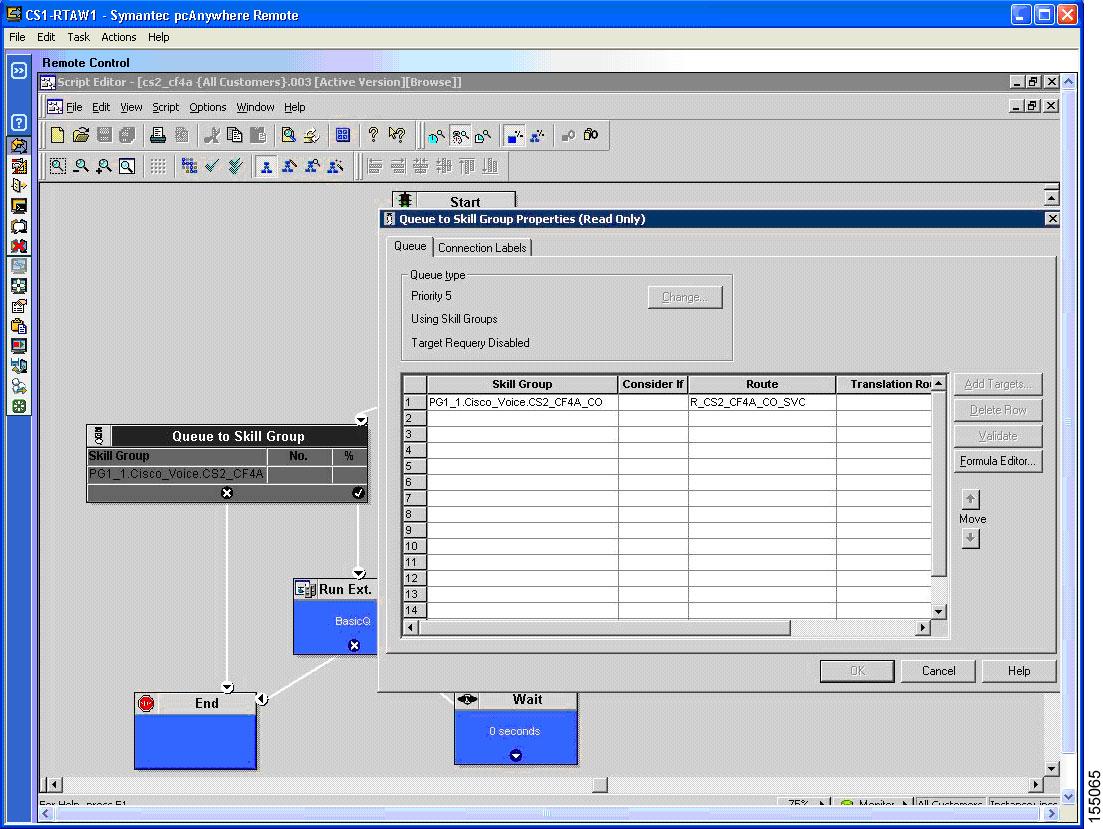Open pcAnywhere Task menu
Image resolution: width=1103 pixels, height=829 pixels.
click(x=78, y=37)
